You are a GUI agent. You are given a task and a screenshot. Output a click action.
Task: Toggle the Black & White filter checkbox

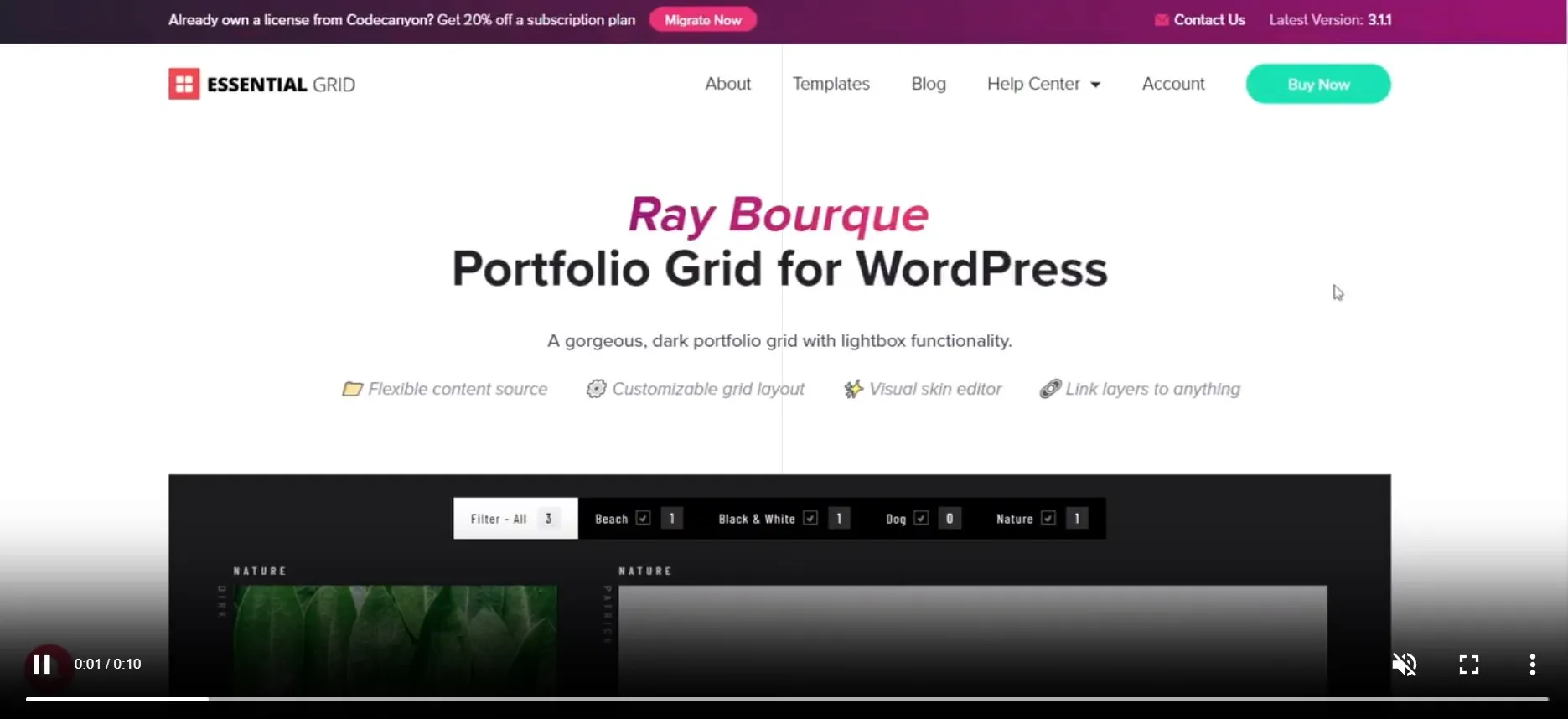point(810,518)
